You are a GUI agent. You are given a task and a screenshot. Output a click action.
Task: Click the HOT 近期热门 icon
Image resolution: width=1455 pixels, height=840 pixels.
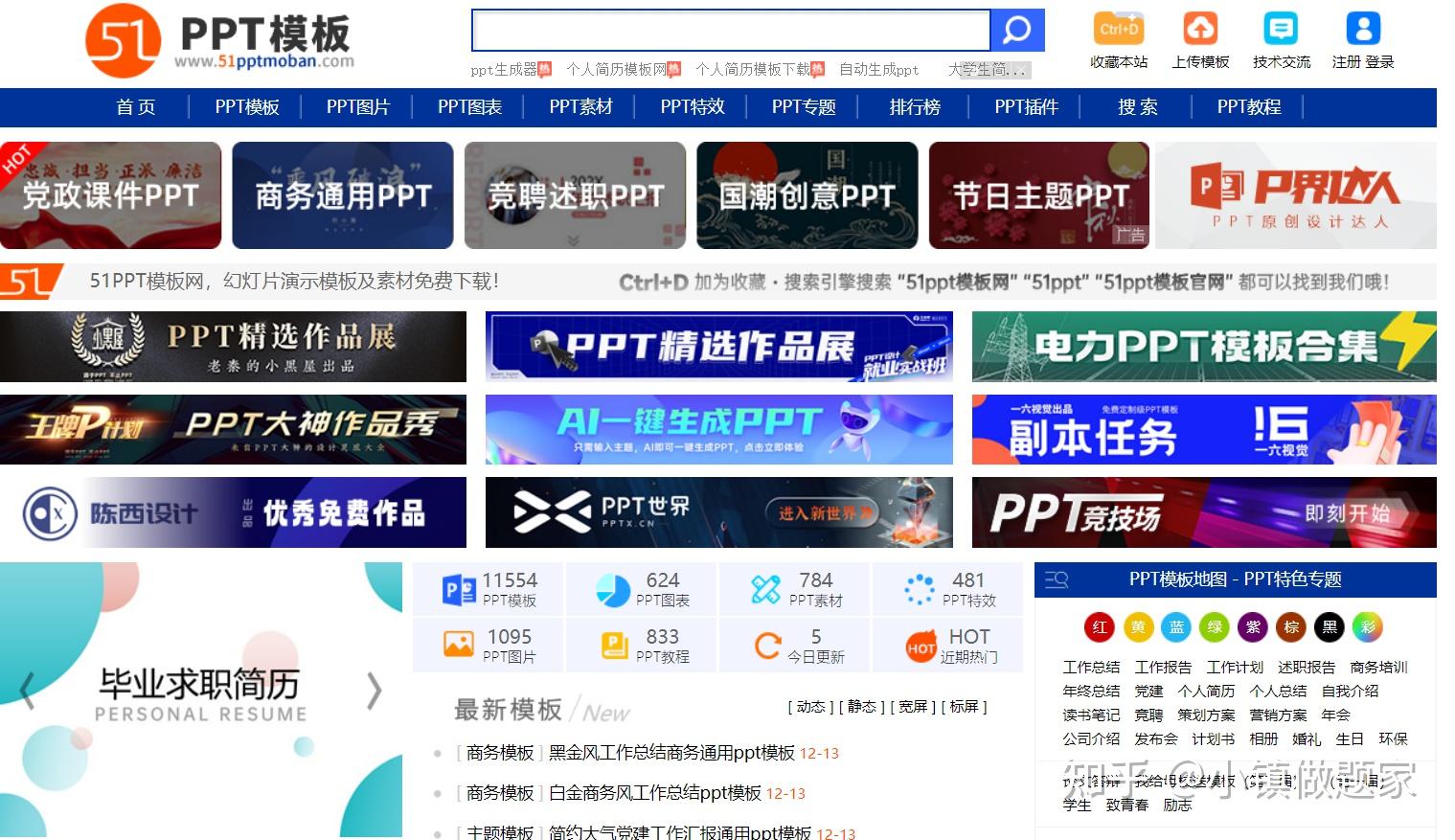click(921, 647)
